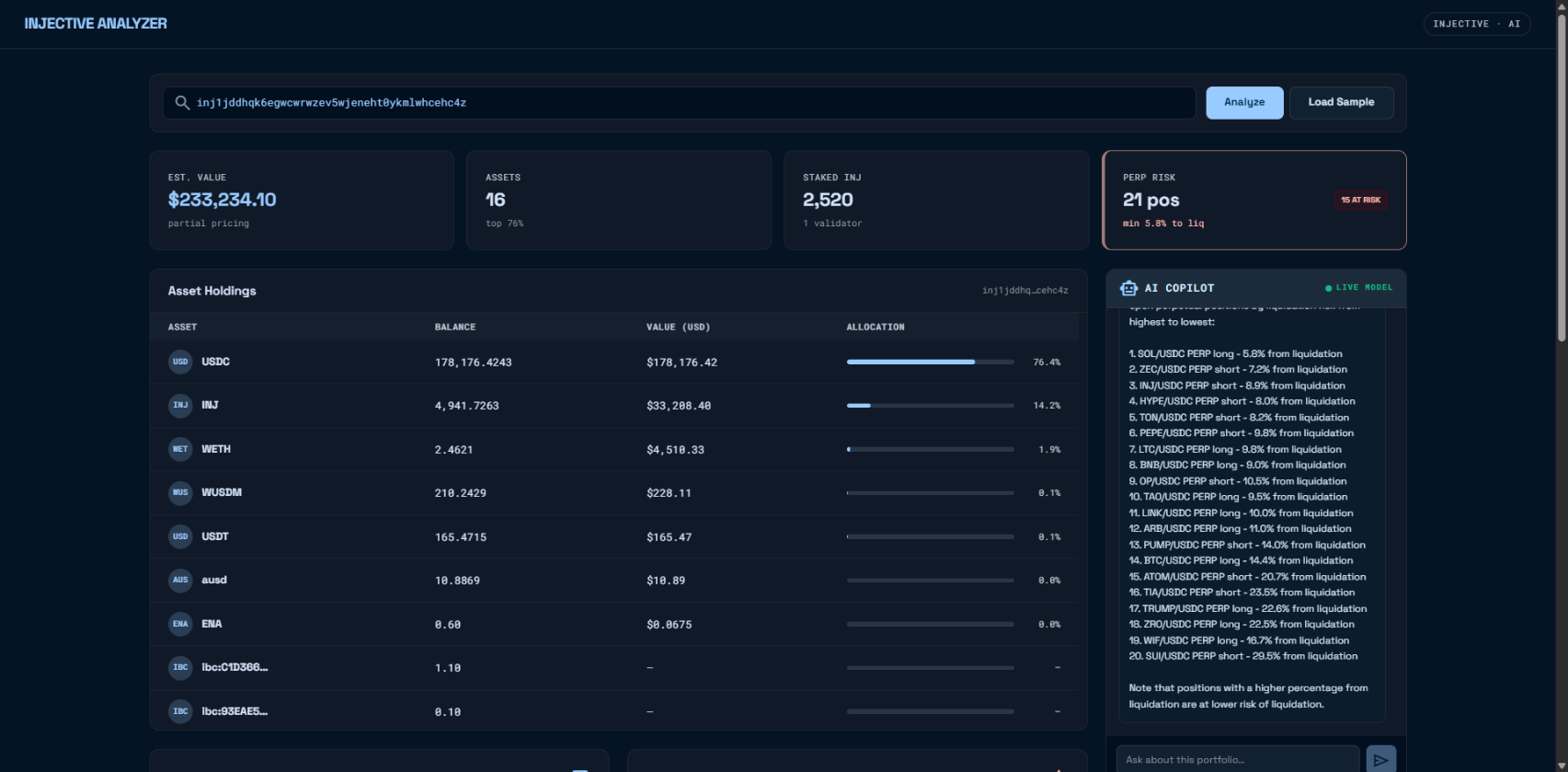Click the BTC/USDC PERP long line
Screen dimensions: 1568x772
[x=1241, y=560]
